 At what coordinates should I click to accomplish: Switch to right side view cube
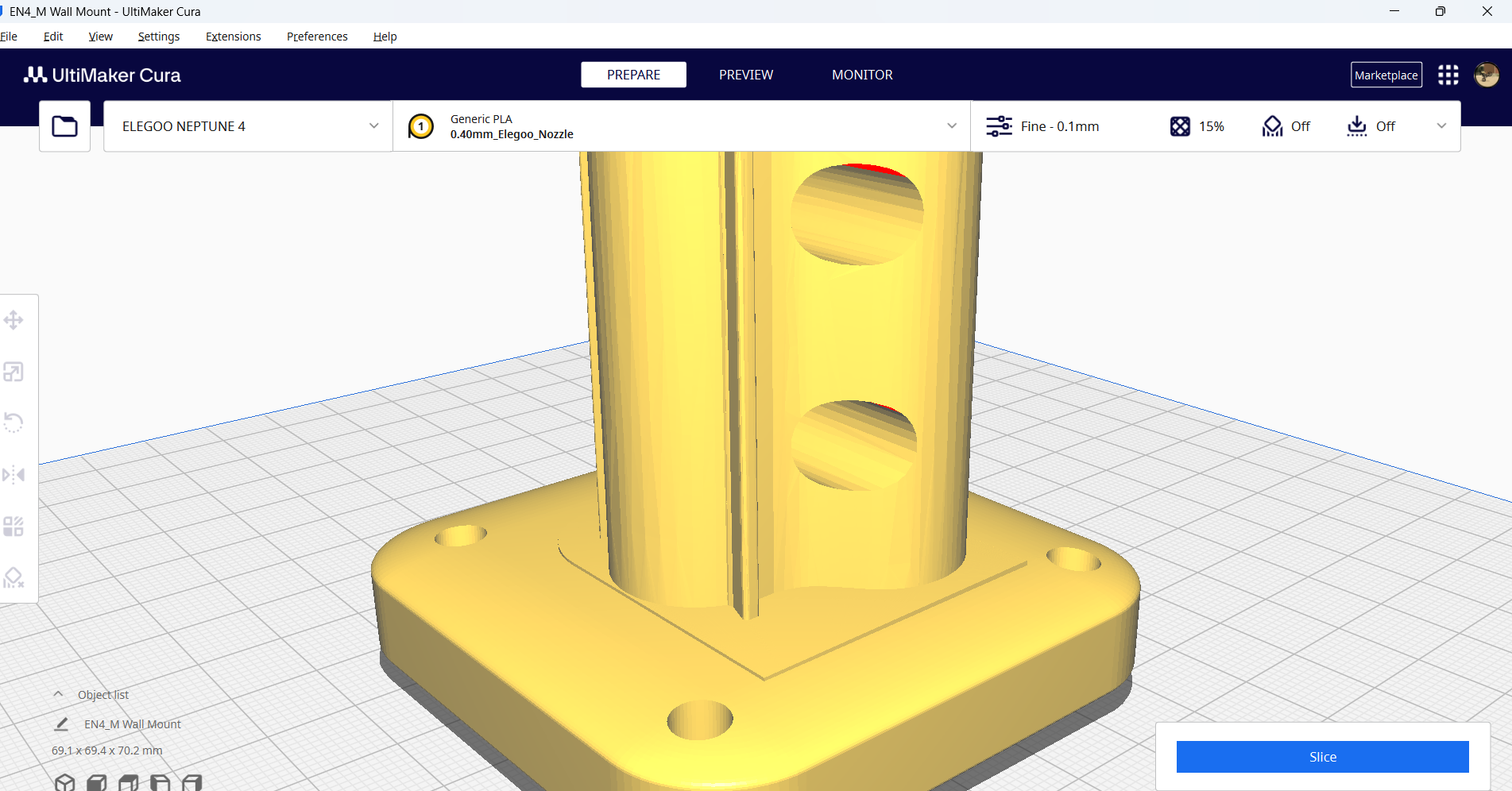(192, 783)
